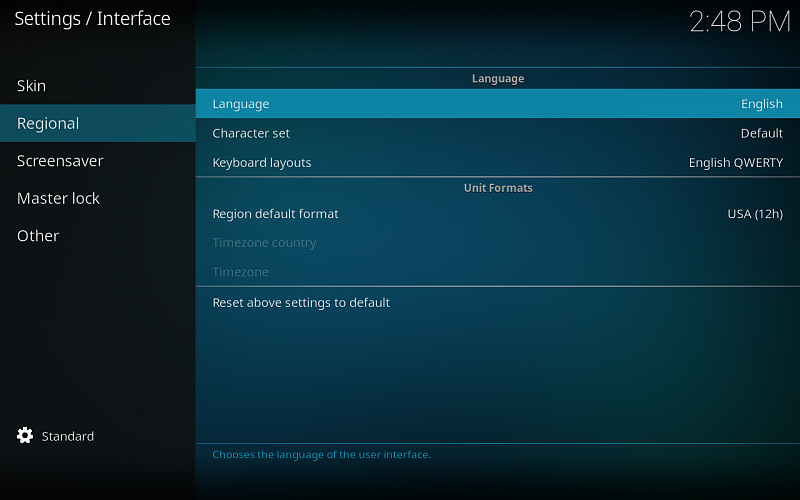Click the disabled Timezone row

click(x=497, y=272)
